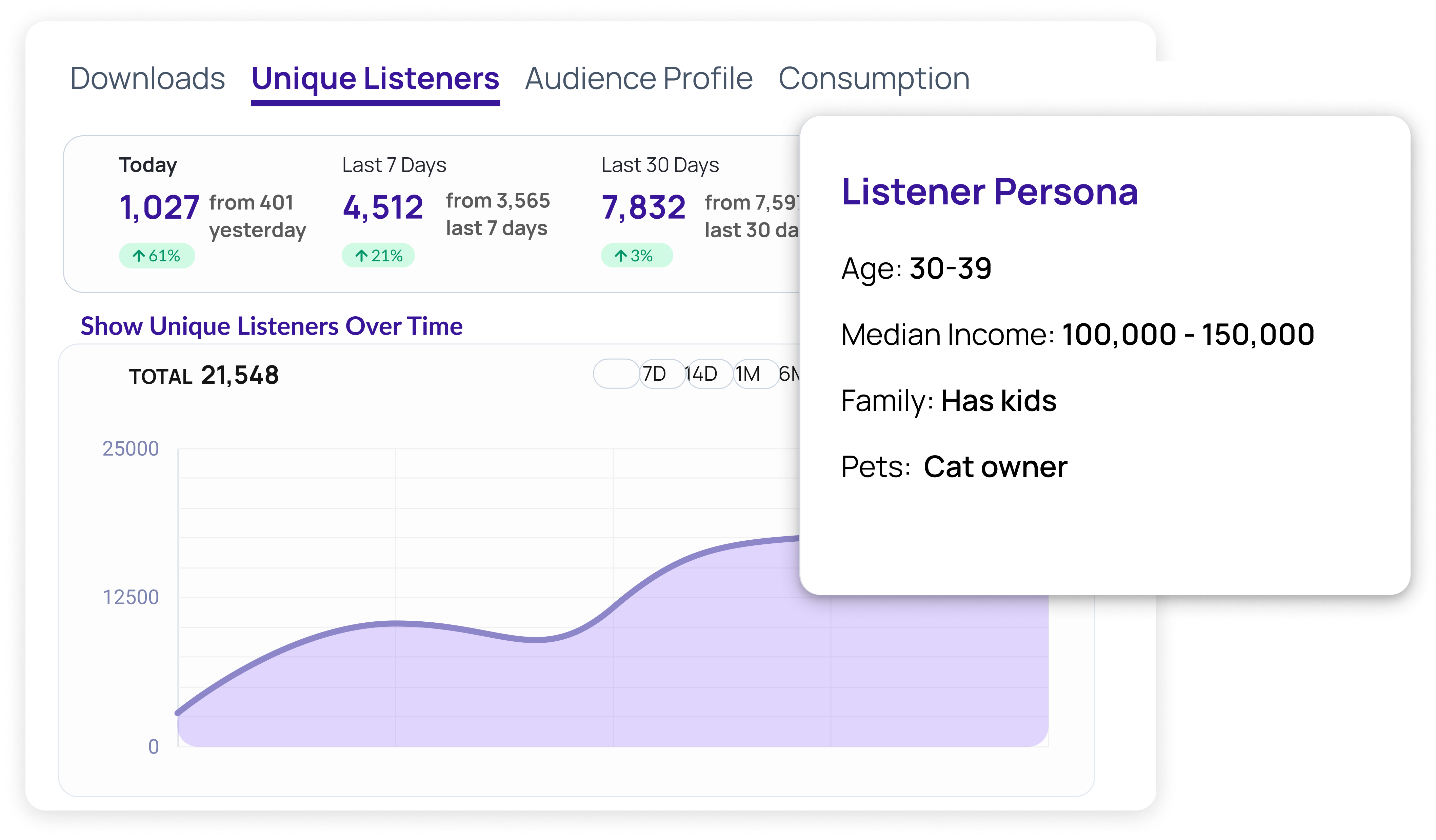Image resolution: width=1436 pixels, height=840 pixels.
Task: Pick the partially hidden 6M range
Action: pyautogui.click(x=790, y=374)
